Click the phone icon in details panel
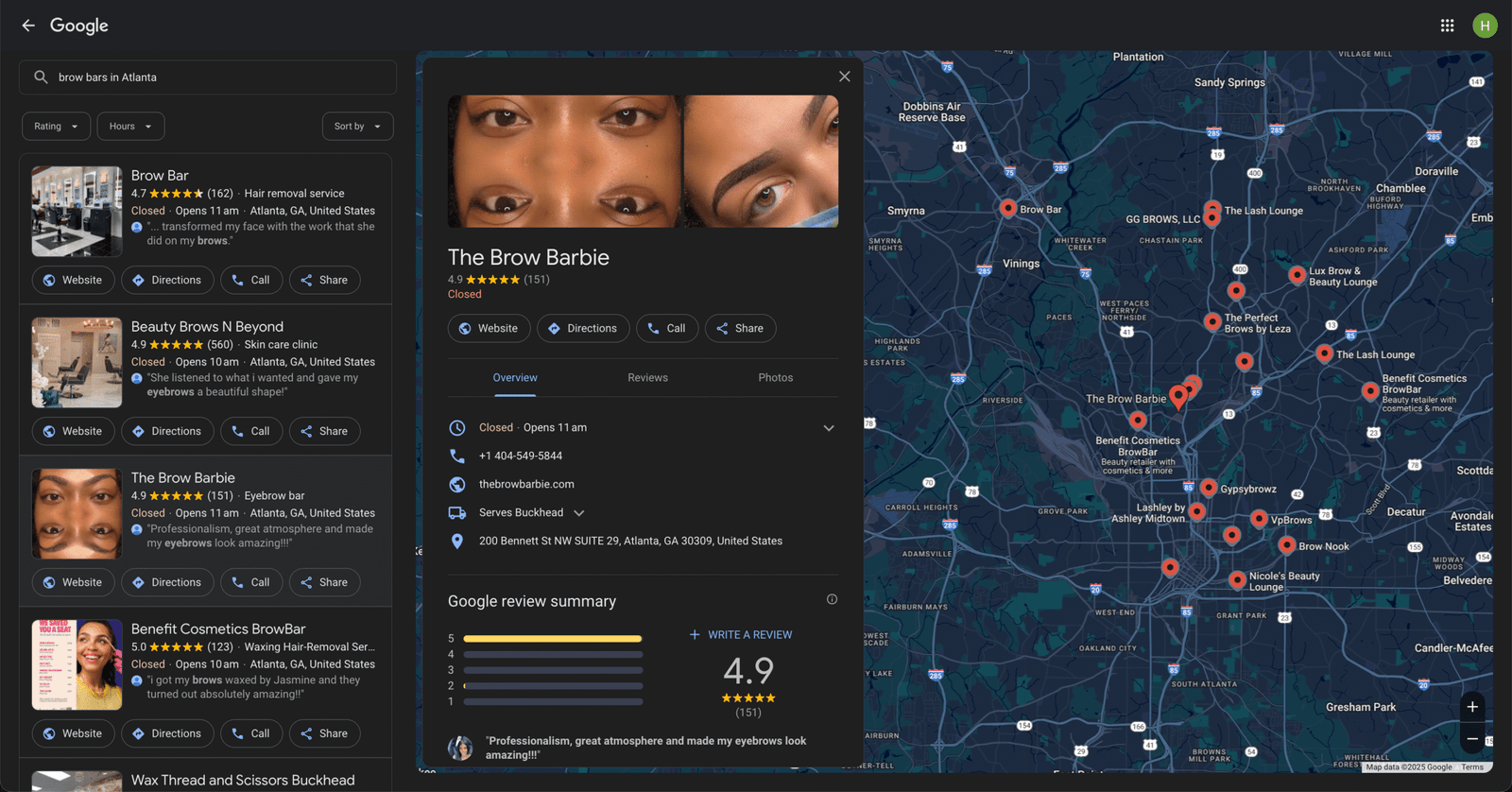The height and width of the screenshot is (792, 1512). [457, 456]
